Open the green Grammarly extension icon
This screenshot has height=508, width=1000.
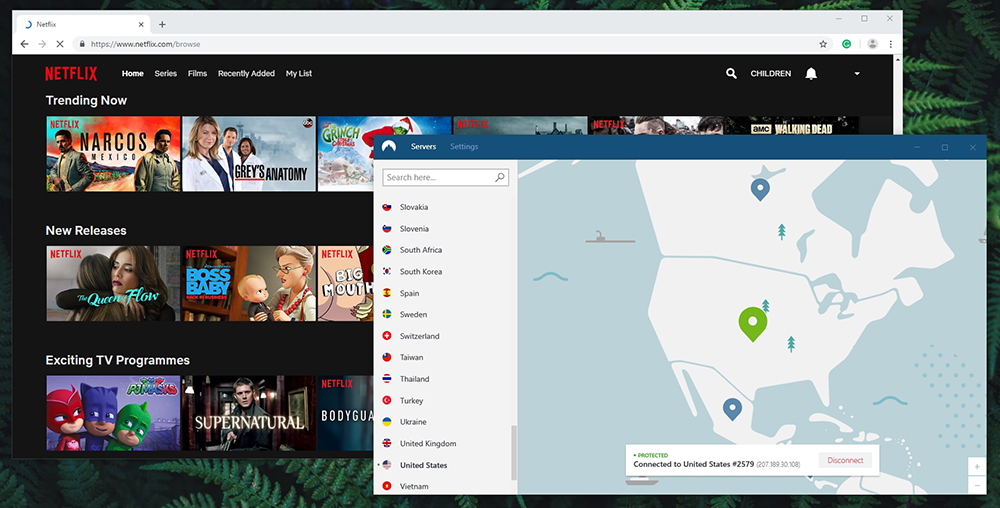coord(846,44)
